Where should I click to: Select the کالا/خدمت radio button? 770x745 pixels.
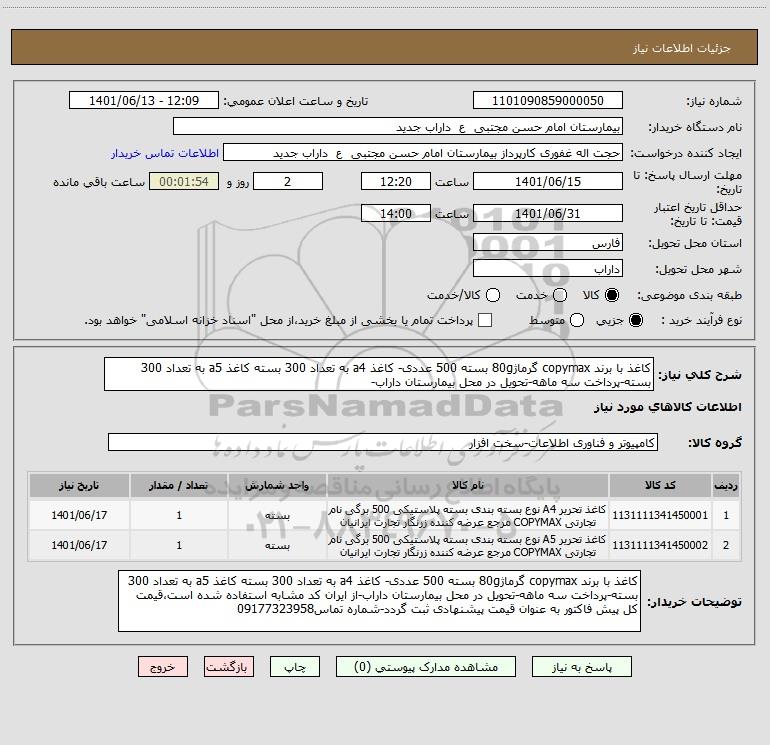(493, 295)
